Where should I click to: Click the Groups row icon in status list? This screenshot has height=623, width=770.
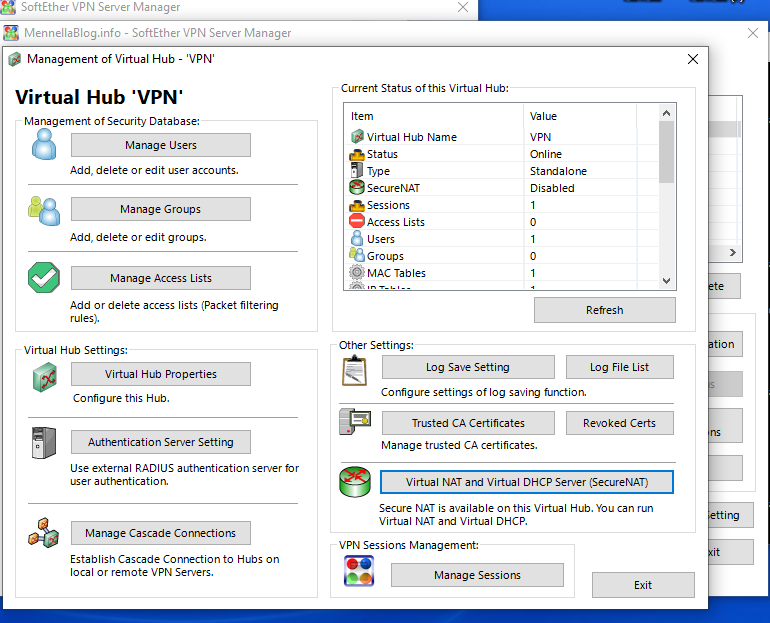pyautogui.click(x=357, y=255)
